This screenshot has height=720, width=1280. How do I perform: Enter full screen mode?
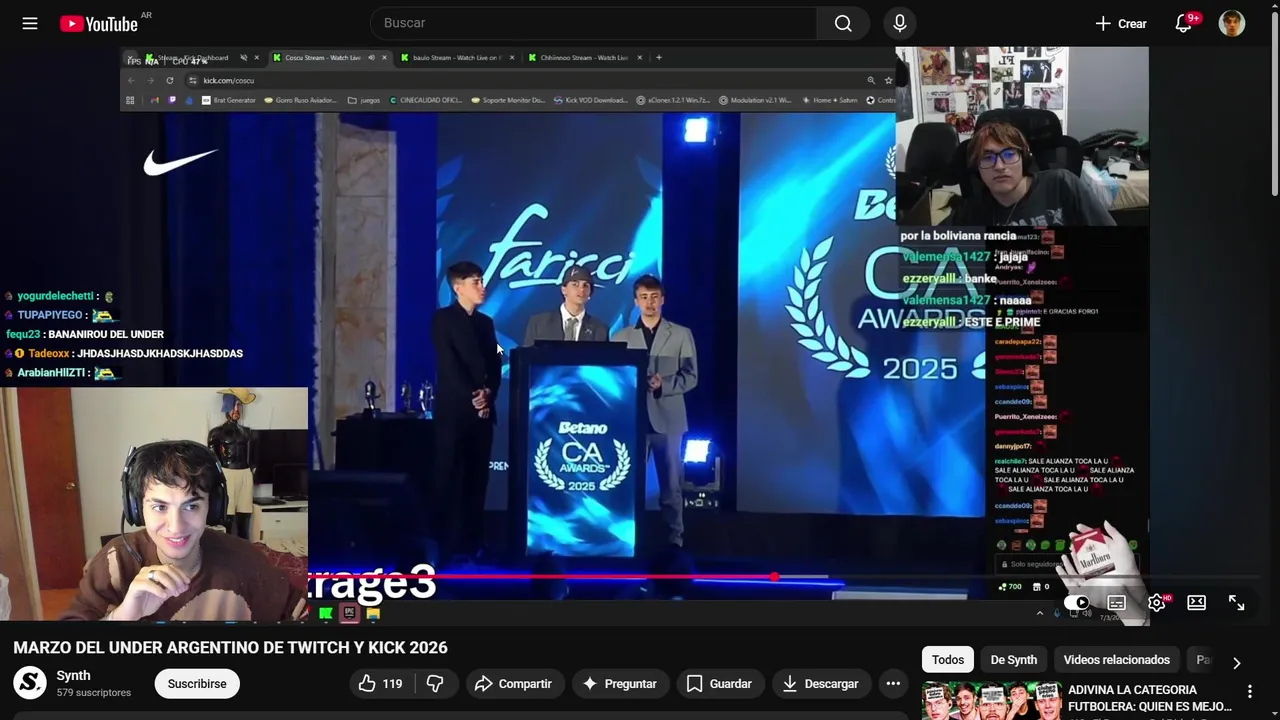(1237, 603)
